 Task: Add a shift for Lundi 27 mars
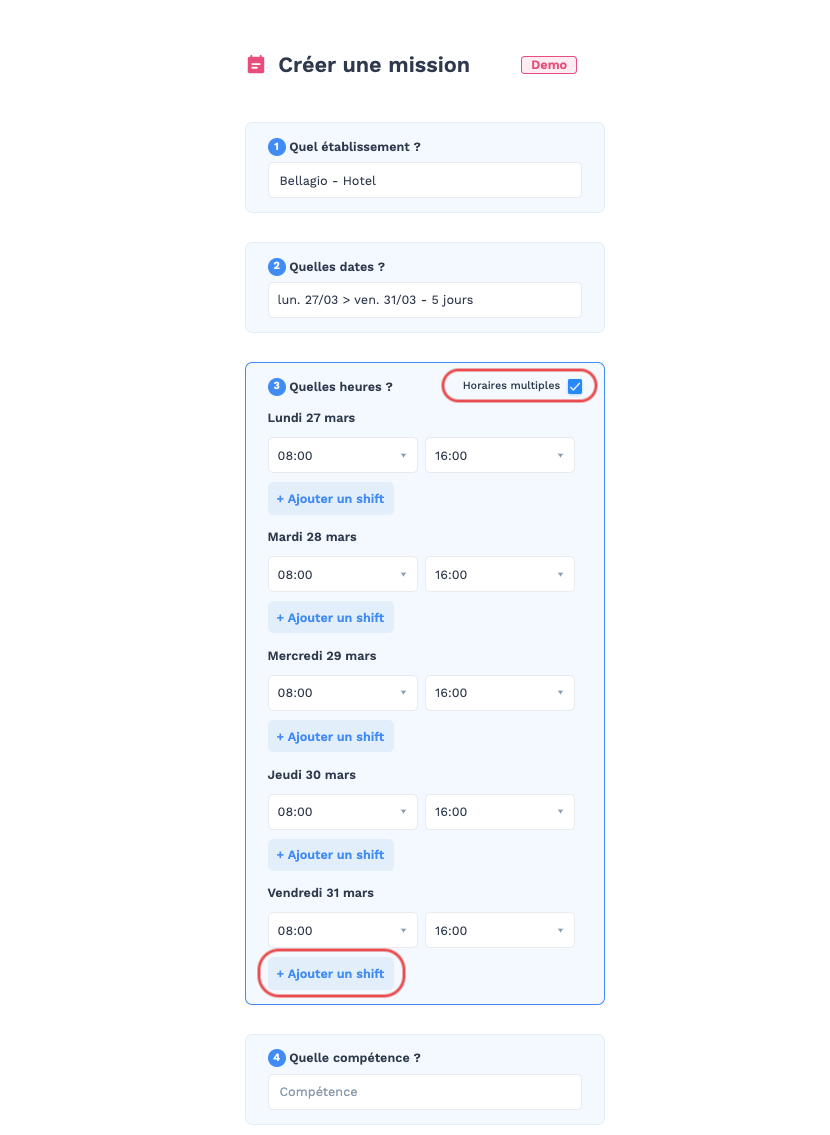click(x=331, y=499)
